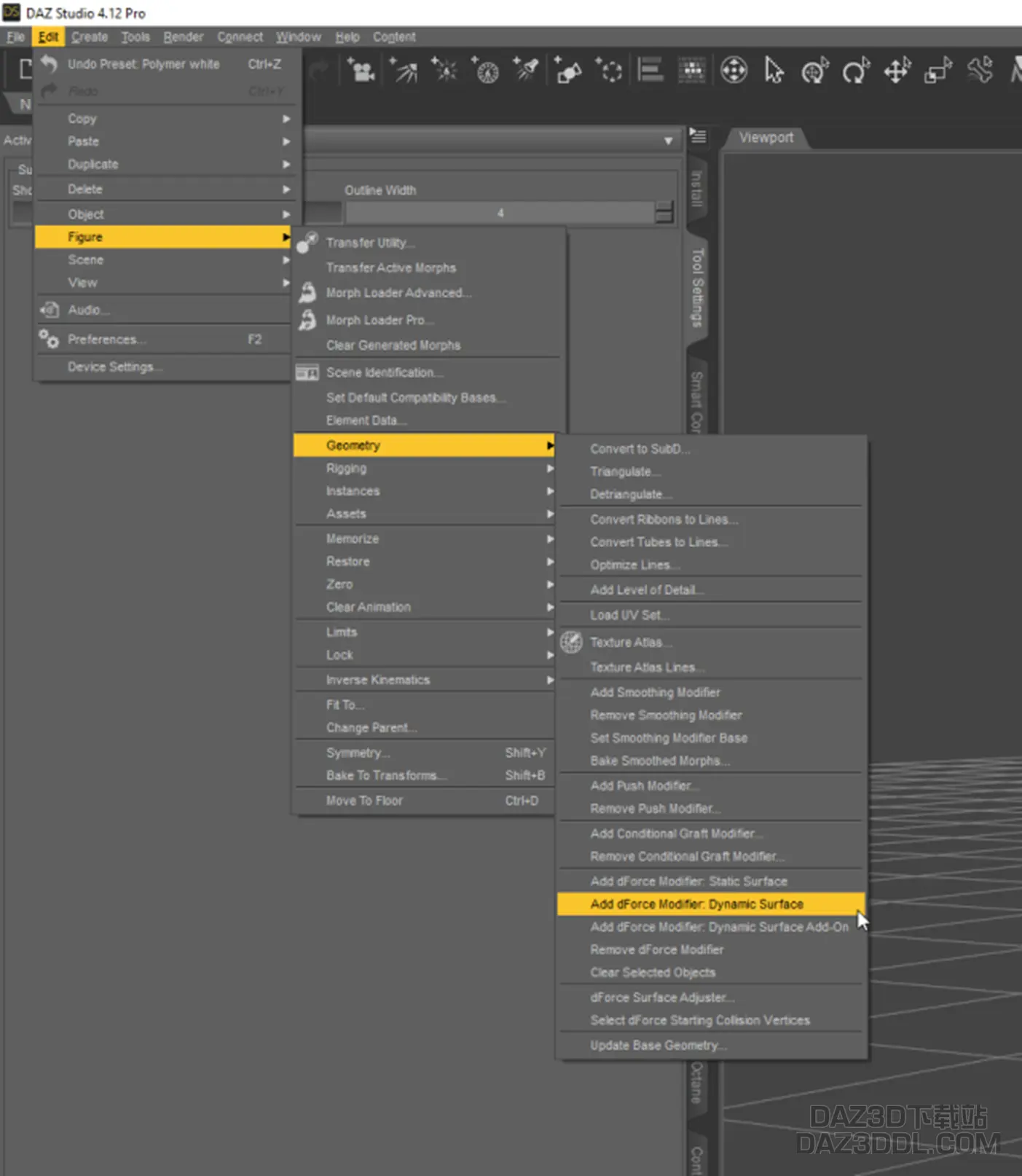
Task: Click the Create New Distant Light icon
Action: (x=403, y=71)
